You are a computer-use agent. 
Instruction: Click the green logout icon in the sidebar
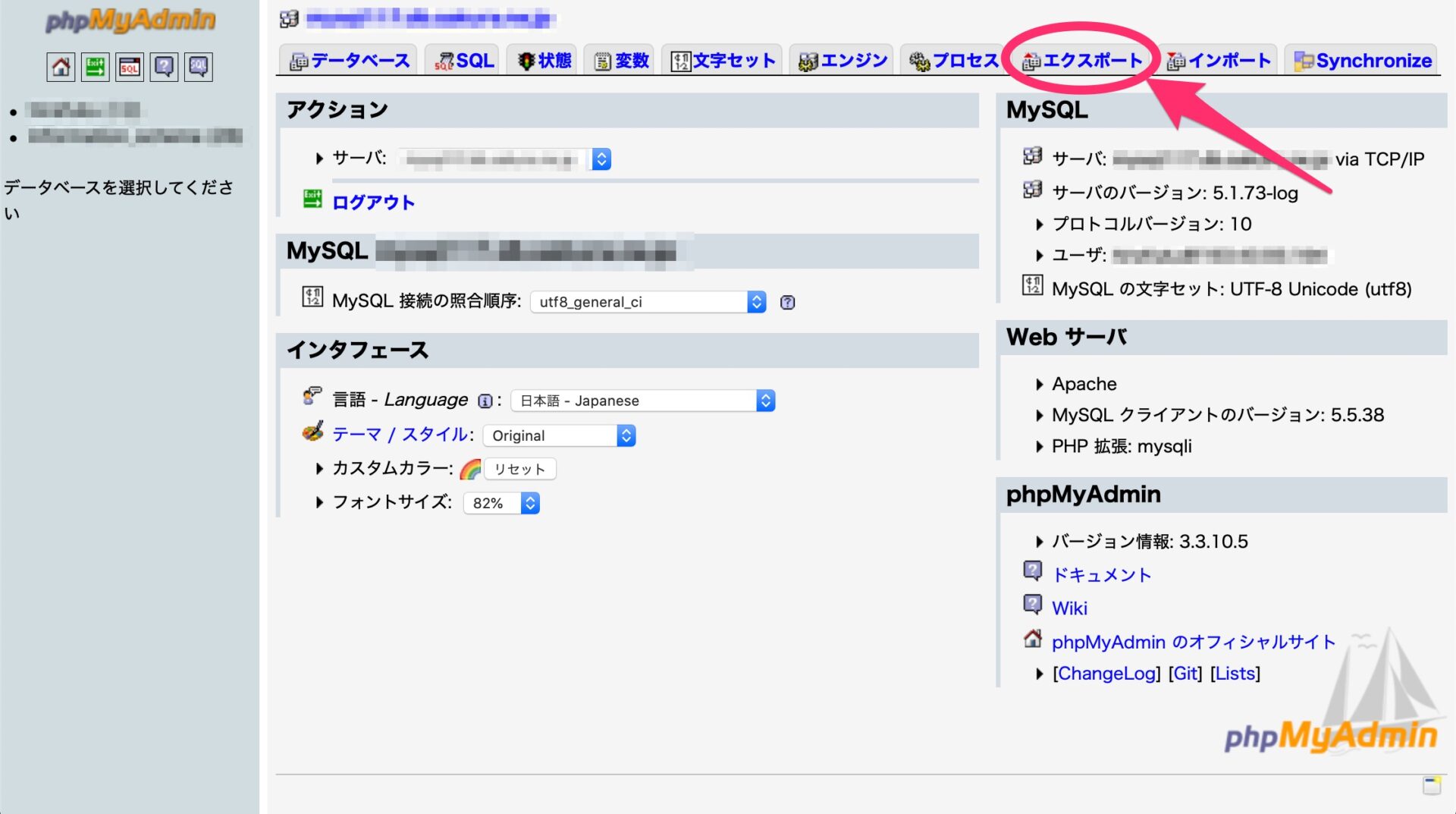click(96, 67)
